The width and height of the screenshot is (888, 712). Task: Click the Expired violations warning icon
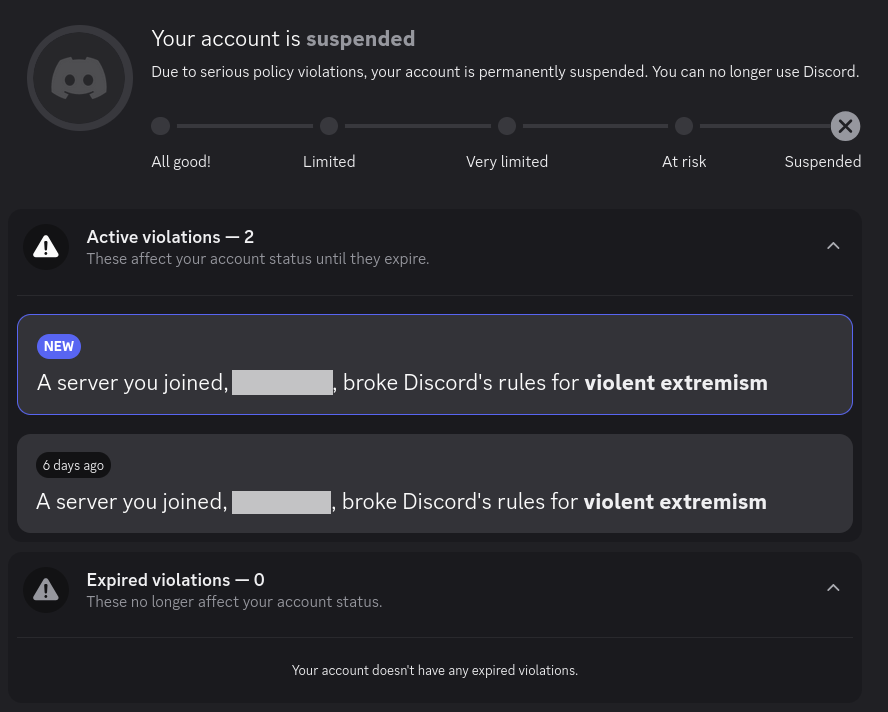pyautogui.click(x=46, y=590)
